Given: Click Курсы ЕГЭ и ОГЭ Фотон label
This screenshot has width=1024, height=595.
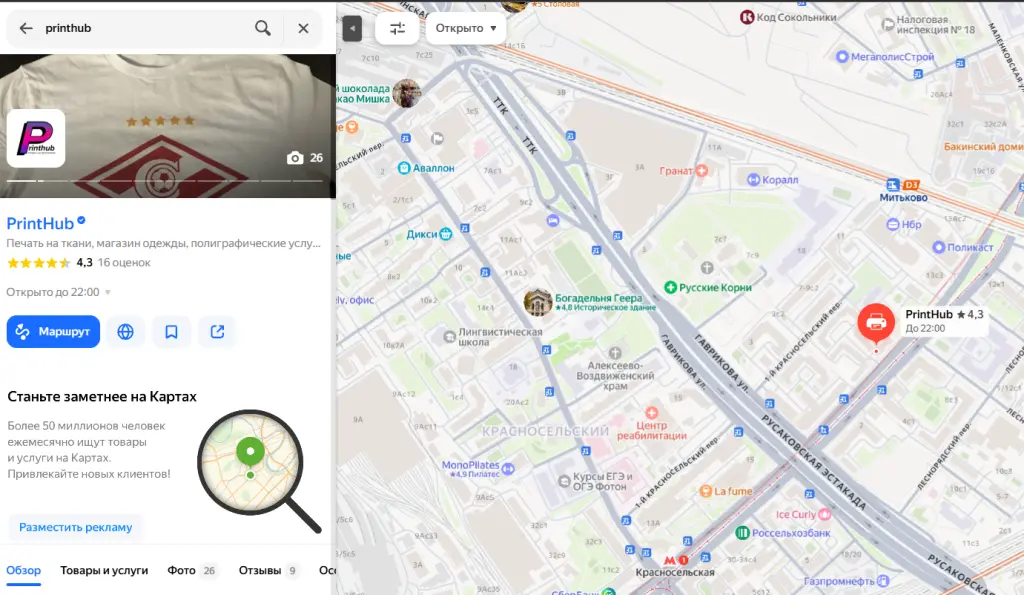Looking at the screenshot, I should [603, 481].
